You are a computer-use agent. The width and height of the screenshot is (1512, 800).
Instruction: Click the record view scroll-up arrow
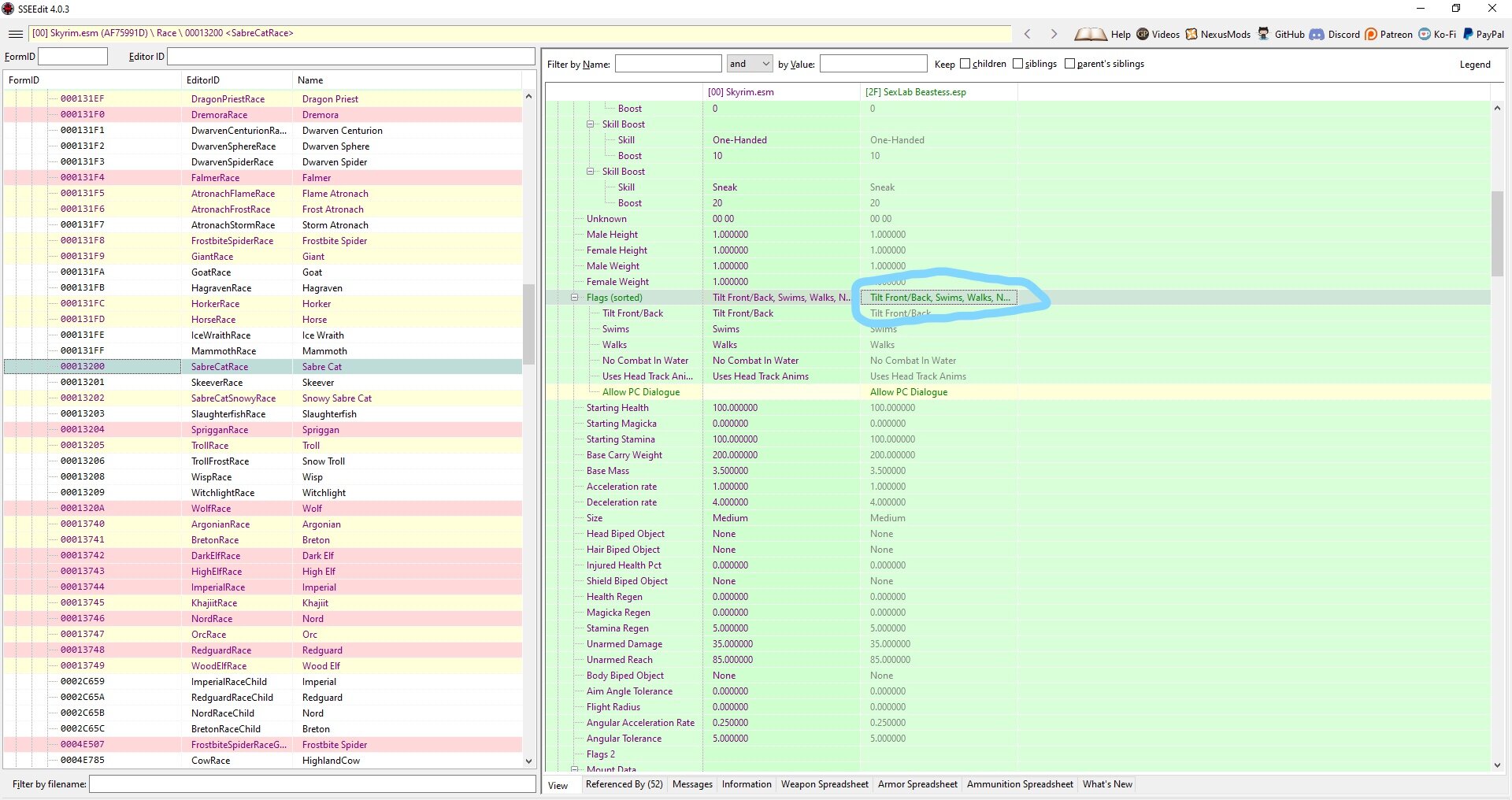[x=1497, y=108]
